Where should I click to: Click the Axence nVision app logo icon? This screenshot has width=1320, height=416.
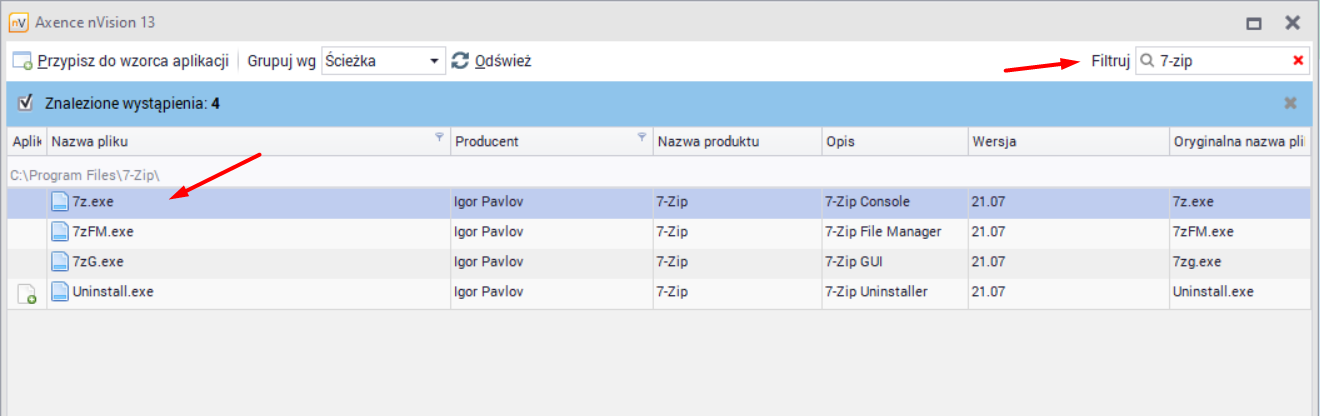[x=18, y=22]
